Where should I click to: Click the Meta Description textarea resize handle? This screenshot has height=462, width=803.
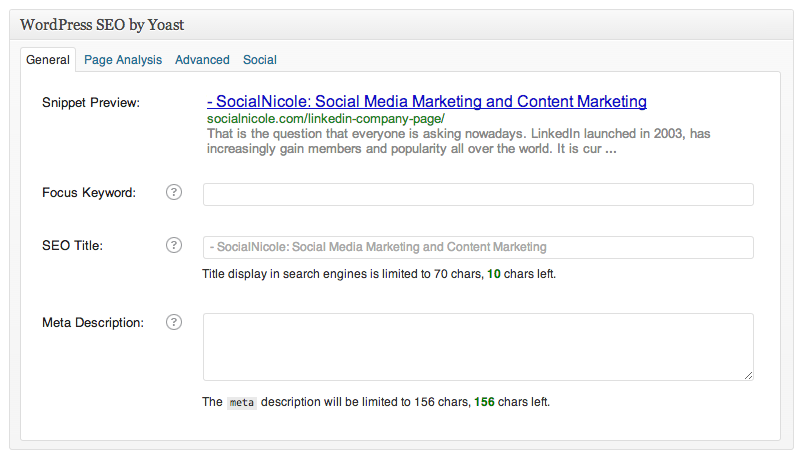click(748, 375)
